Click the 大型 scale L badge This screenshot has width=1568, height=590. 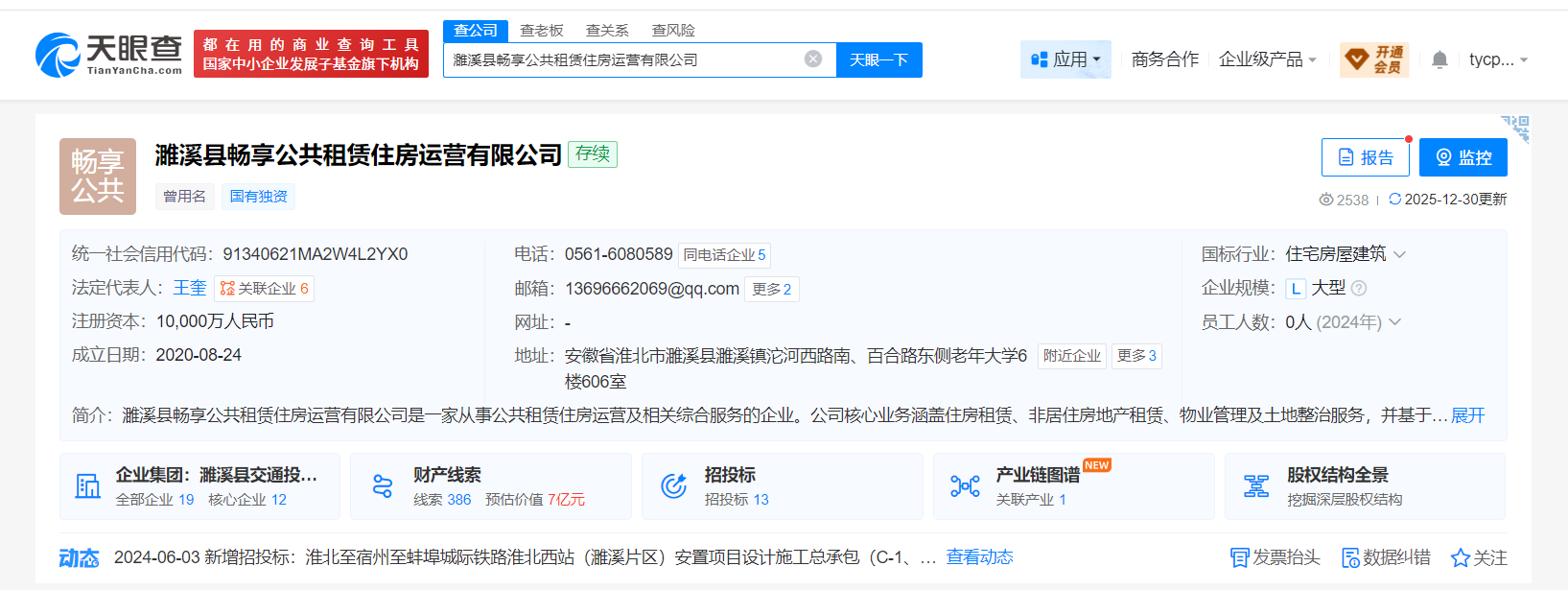(1296, 288)
